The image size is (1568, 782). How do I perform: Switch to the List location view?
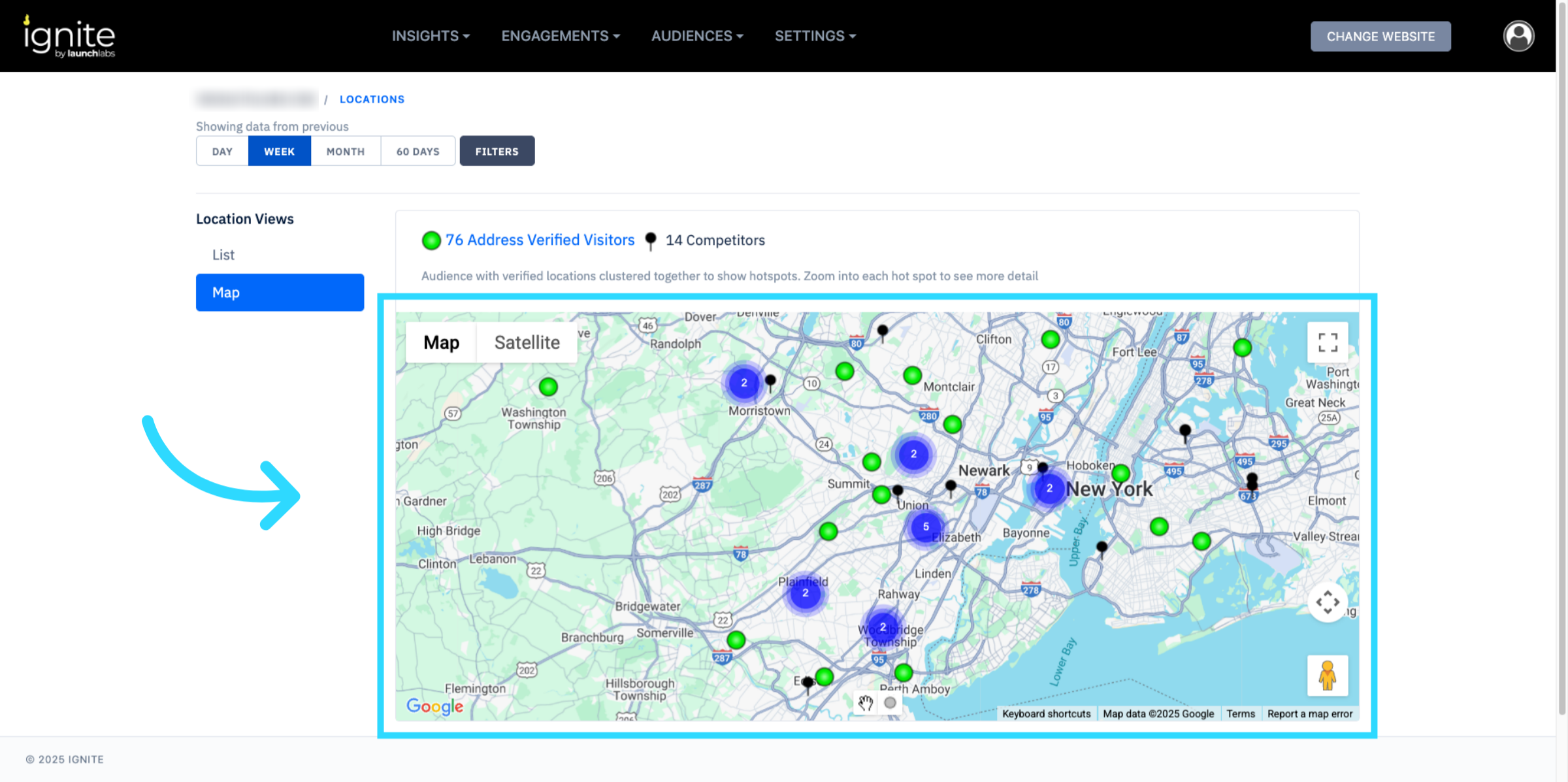pos(223,255)
